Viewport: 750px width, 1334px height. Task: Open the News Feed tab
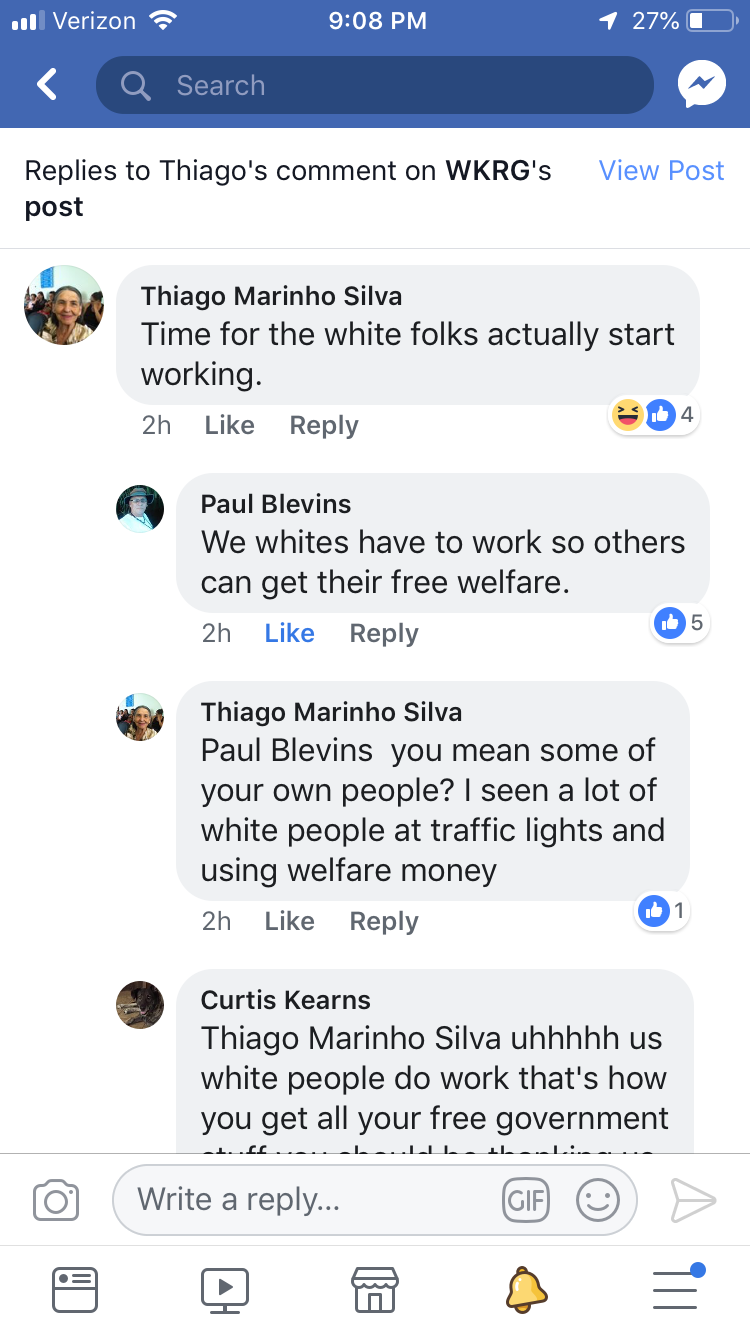pos(75,1289)
